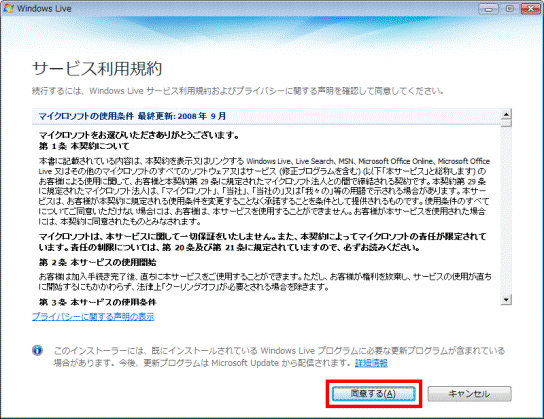The image size is (544, 419).
Task: Click the scrollbar up arrow in terms box
Action: pos(506,114)
